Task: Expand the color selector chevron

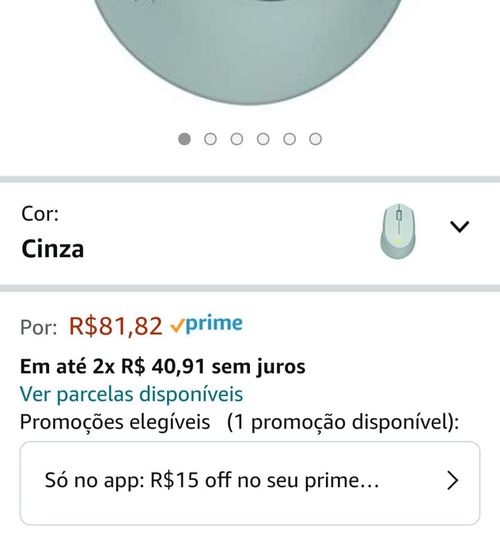Action: [x=459, y=227]
